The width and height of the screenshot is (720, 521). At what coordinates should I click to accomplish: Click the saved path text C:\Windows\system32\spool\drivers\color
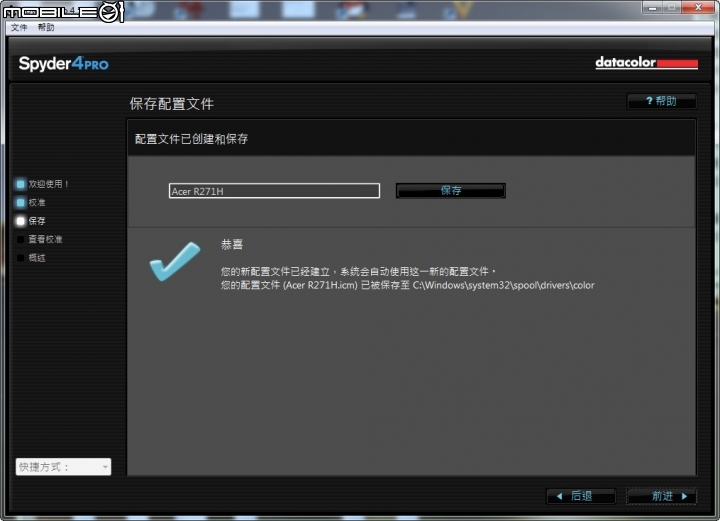[x=503, y=285]
